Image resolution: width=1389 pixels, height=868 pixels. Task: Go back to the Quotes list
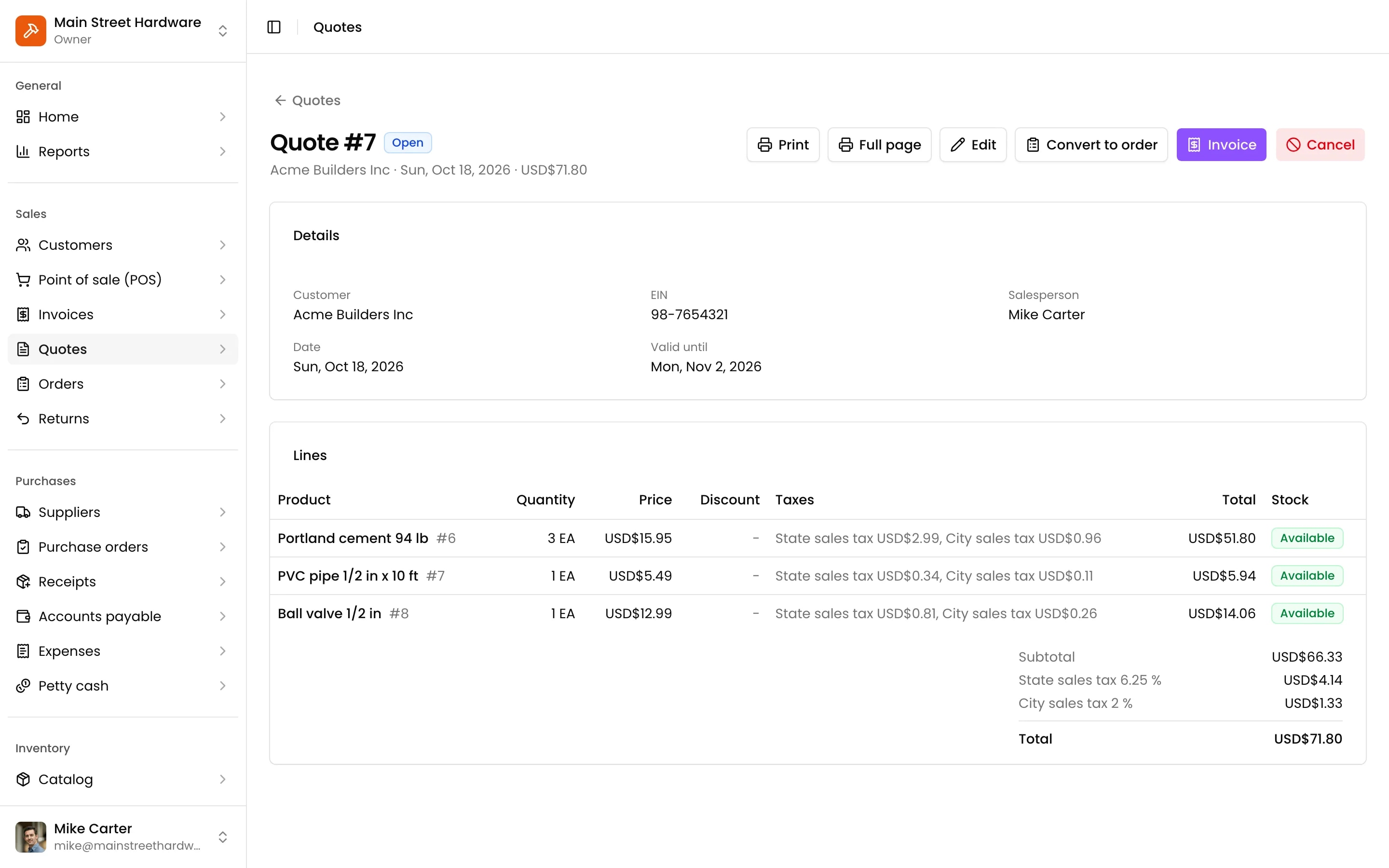(308, 100)
